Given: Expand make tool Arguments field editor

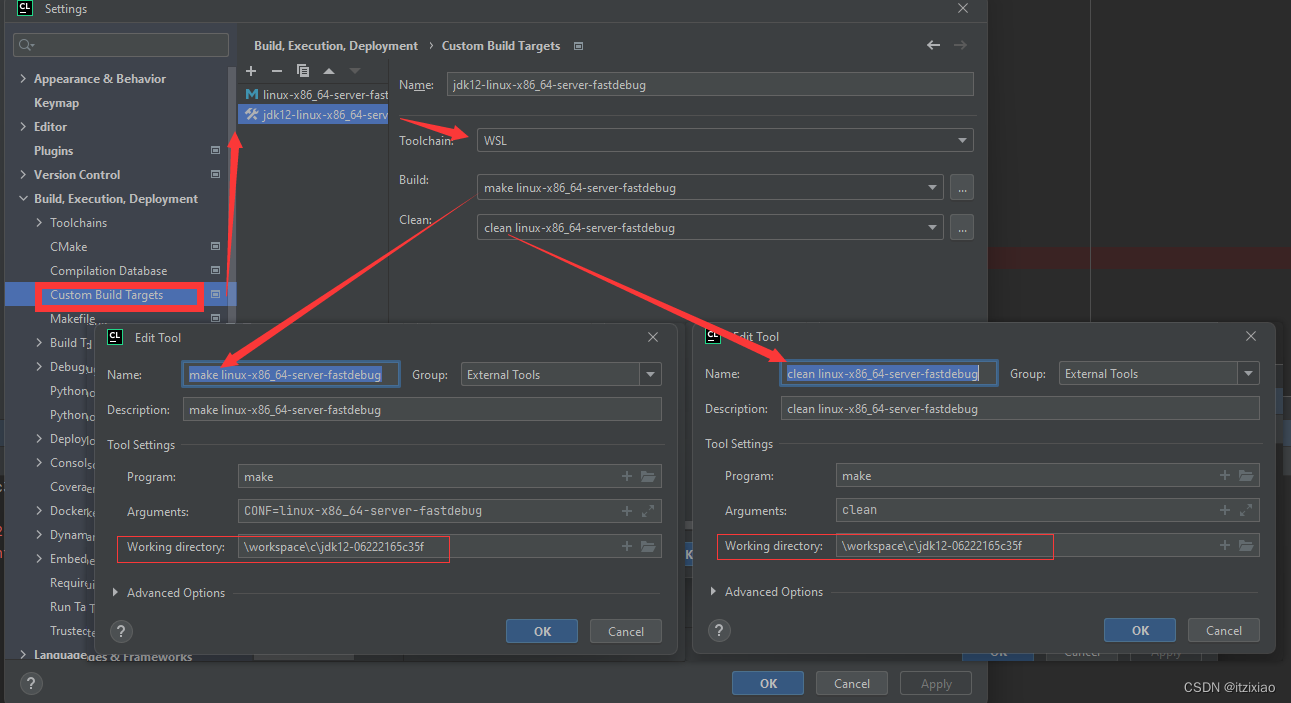Looking at the screenshot, I should (x=648, y=511).
